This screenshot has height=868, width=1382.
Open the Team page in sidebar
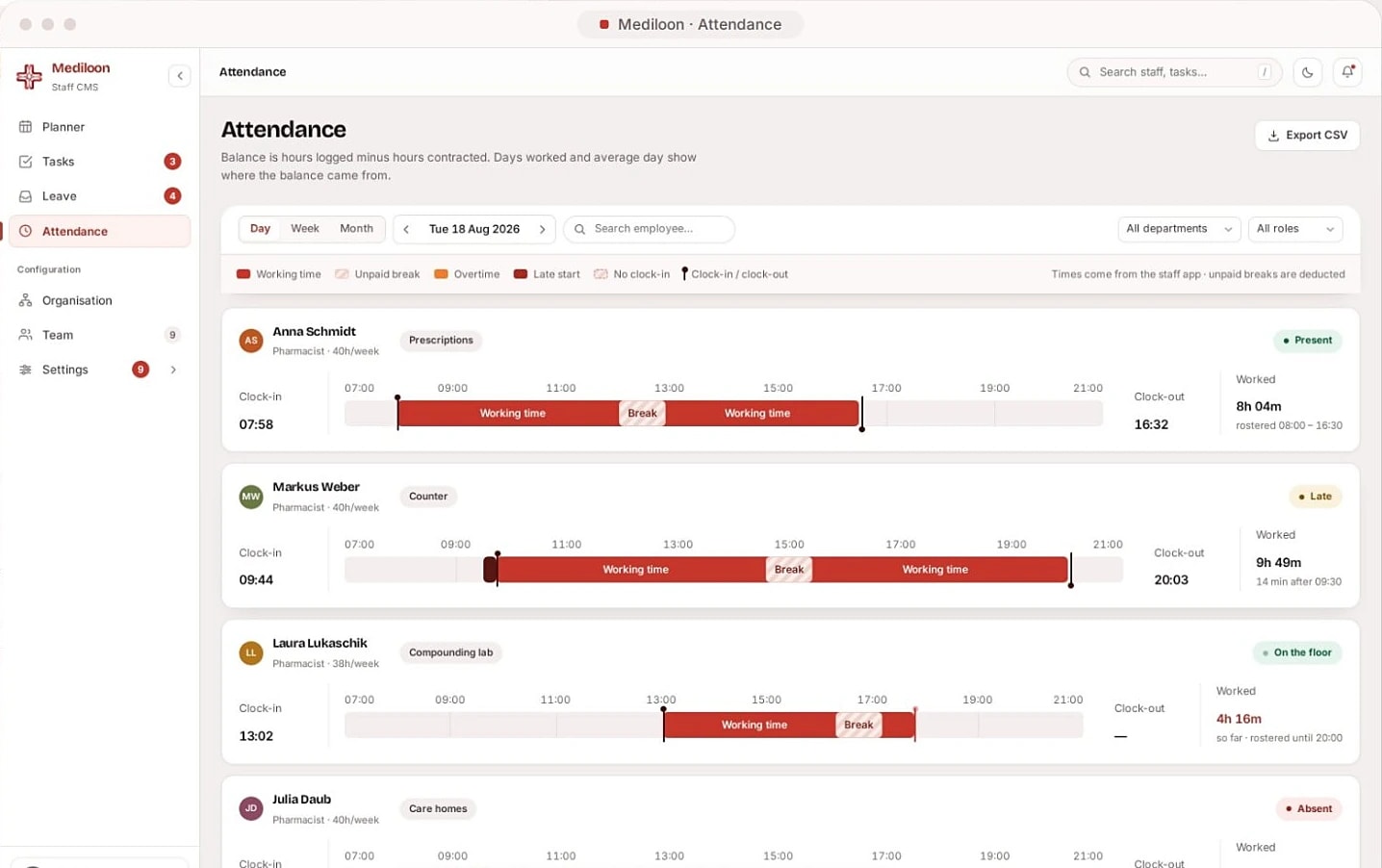100,335
